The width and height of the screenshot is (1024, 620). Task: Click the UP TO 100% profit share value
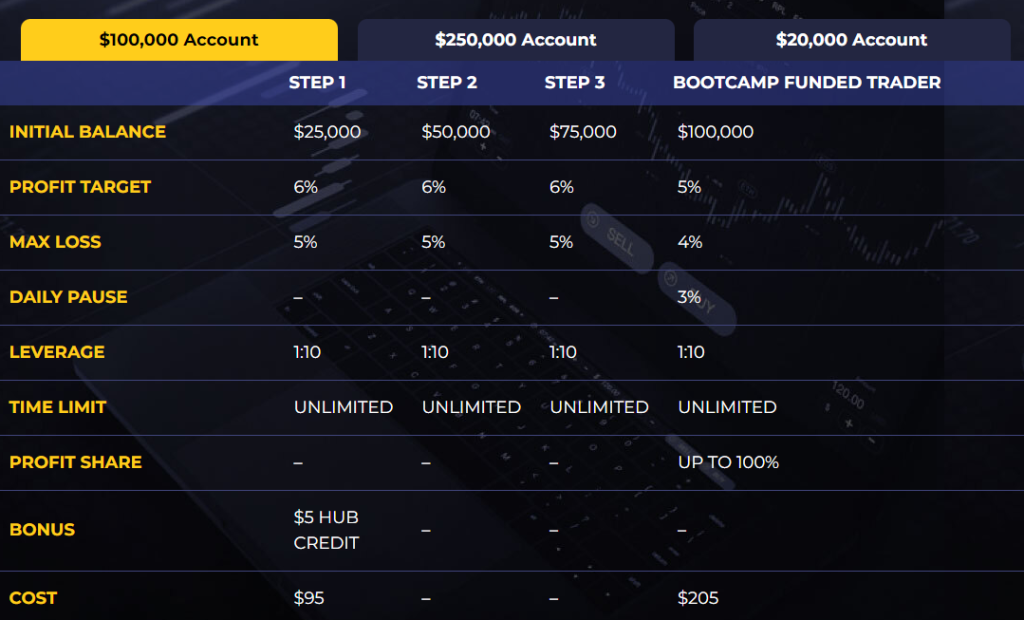click(x=728, y=462)
